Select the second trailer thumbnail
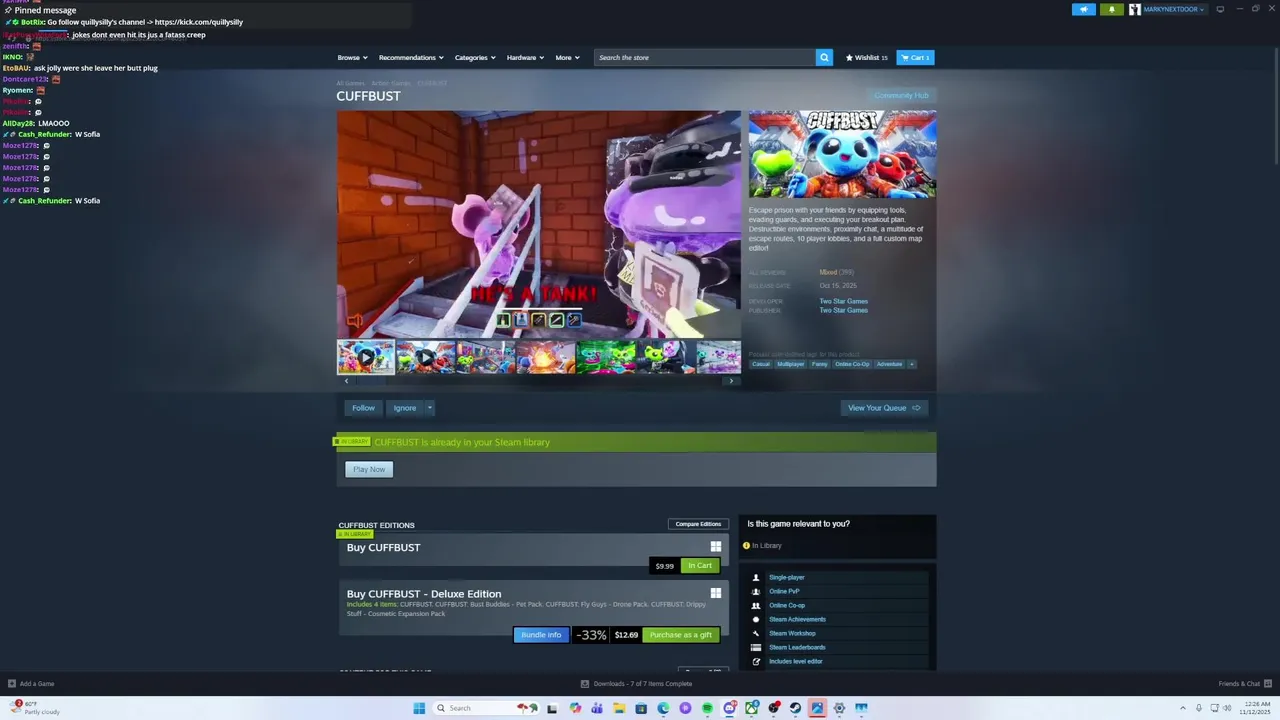 click(x=426, y=357)
